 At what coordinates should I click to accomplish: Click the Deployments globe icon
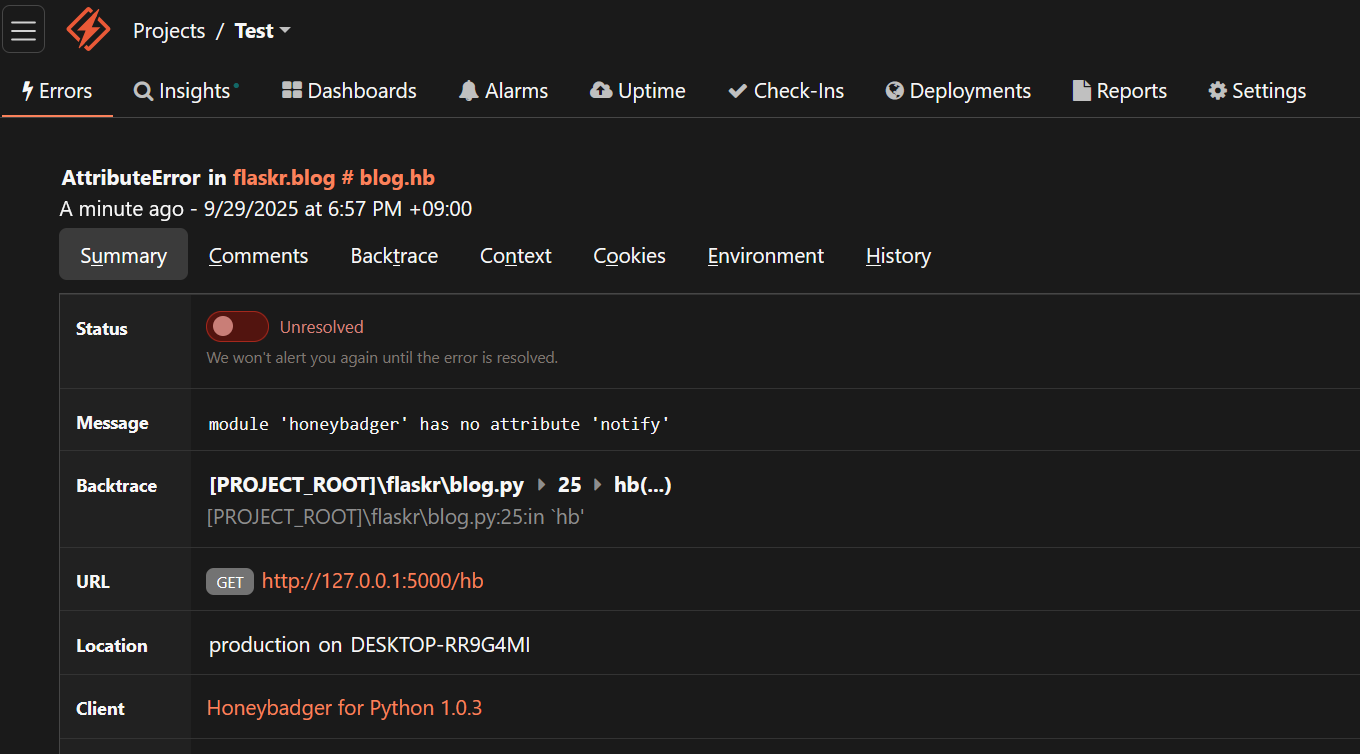pyautogui.click(x=893, y=90)
